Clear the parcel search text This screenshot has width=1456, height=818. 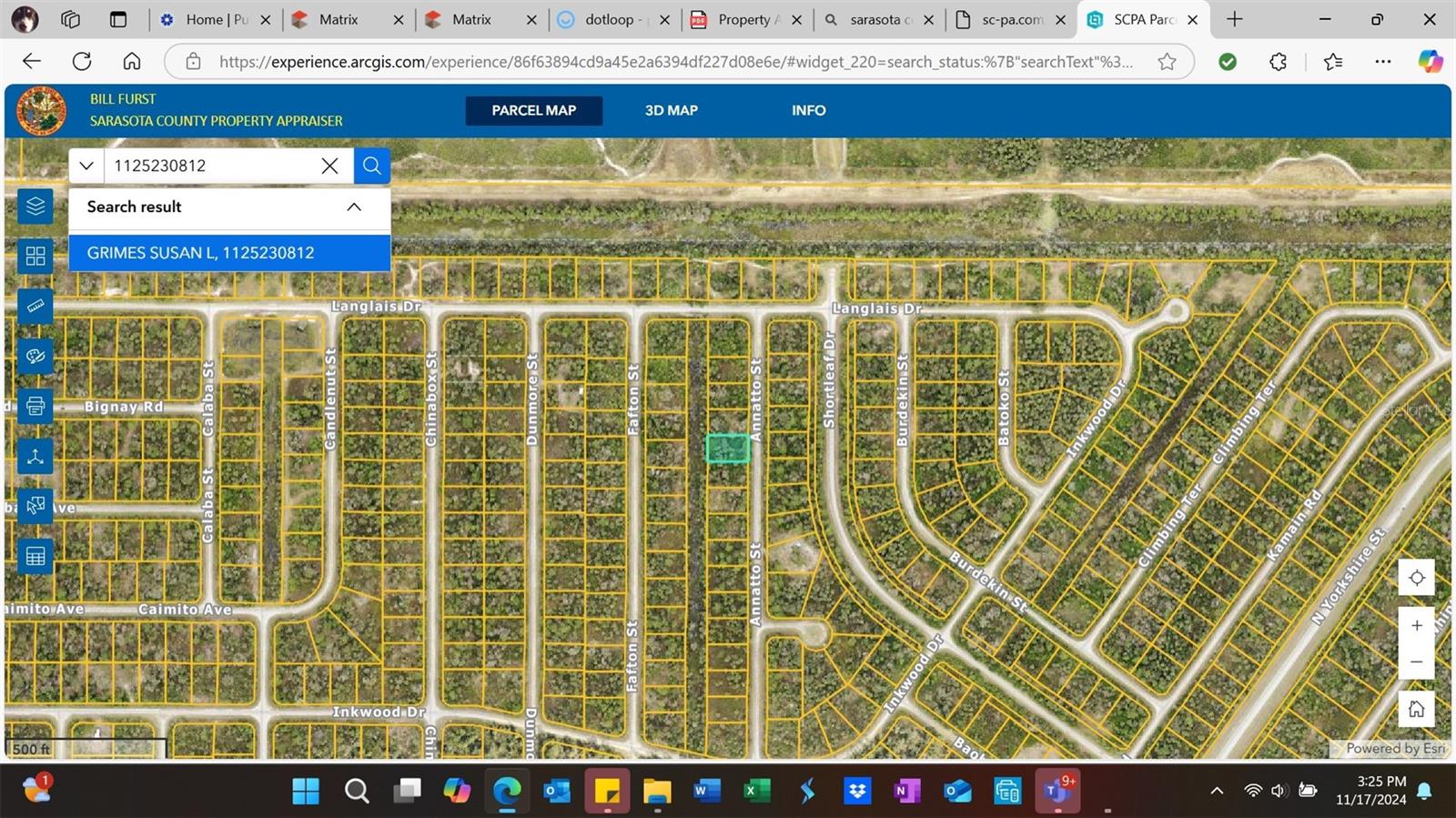329,166
